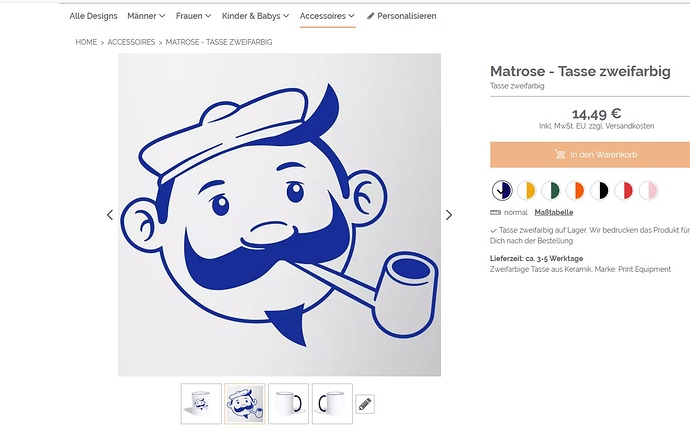Go to the next product image arrow
Viewport: 690px width, 445px height.
click(448, 215)
